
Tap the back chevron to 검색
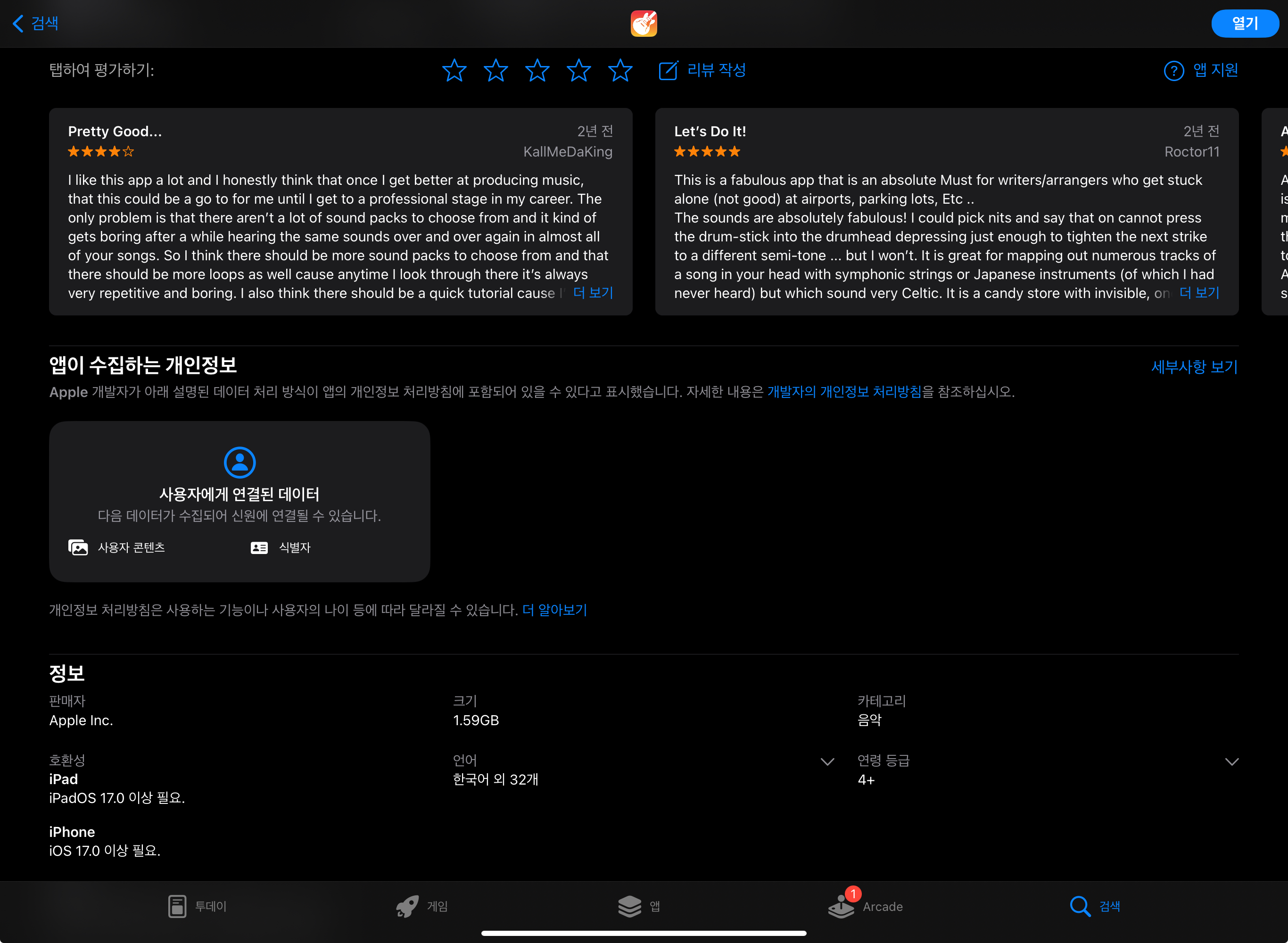[18, 24]
